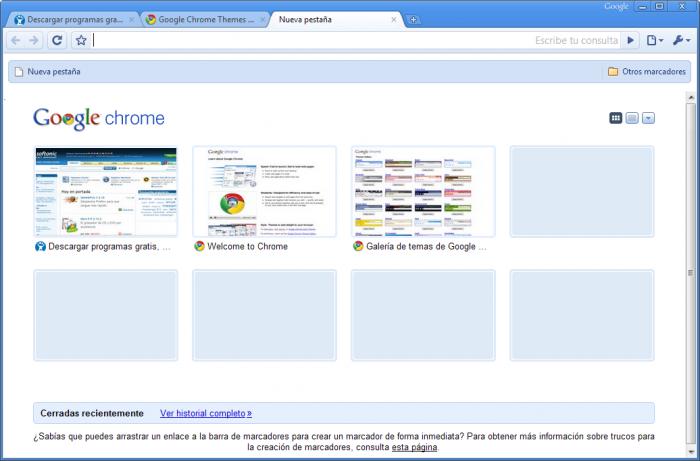Click the Descargar programas gratis title link
The width and height of the screenshot is (700, 461).
click(109, 246)
